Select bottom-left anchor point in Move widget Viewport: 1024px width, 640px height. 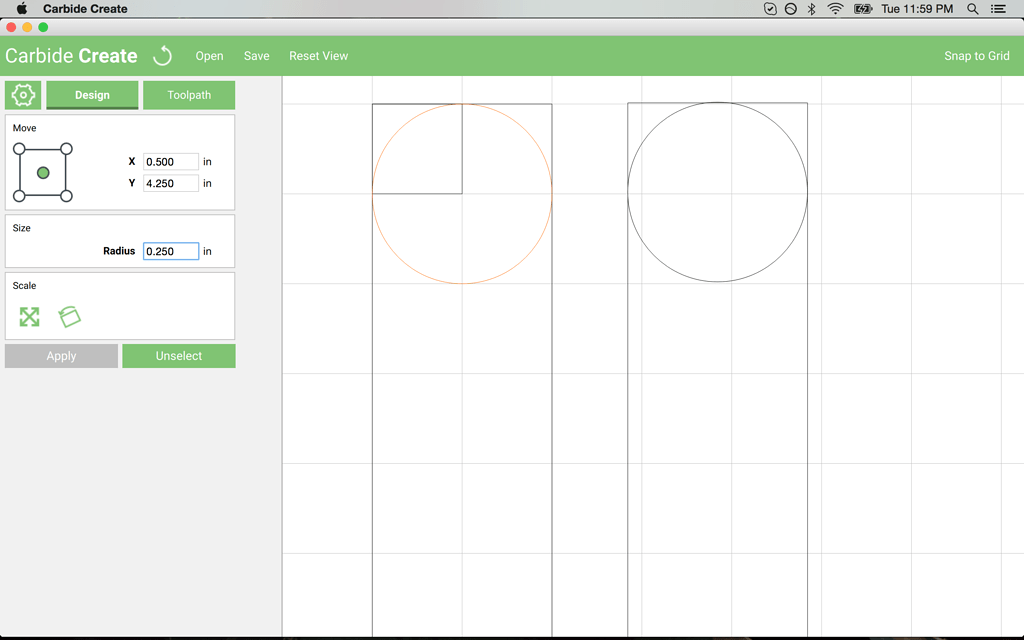click(19, 196)
